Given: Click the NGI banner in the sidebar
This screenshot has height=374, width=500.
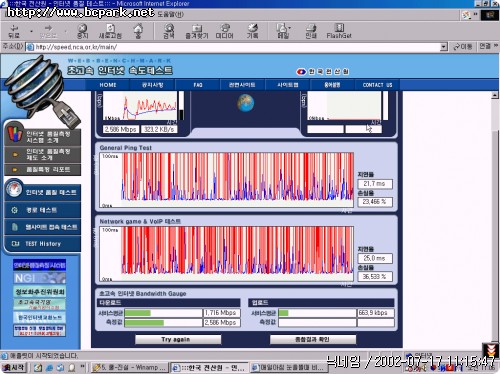Looking at the screenshot, I should (40, 278).
